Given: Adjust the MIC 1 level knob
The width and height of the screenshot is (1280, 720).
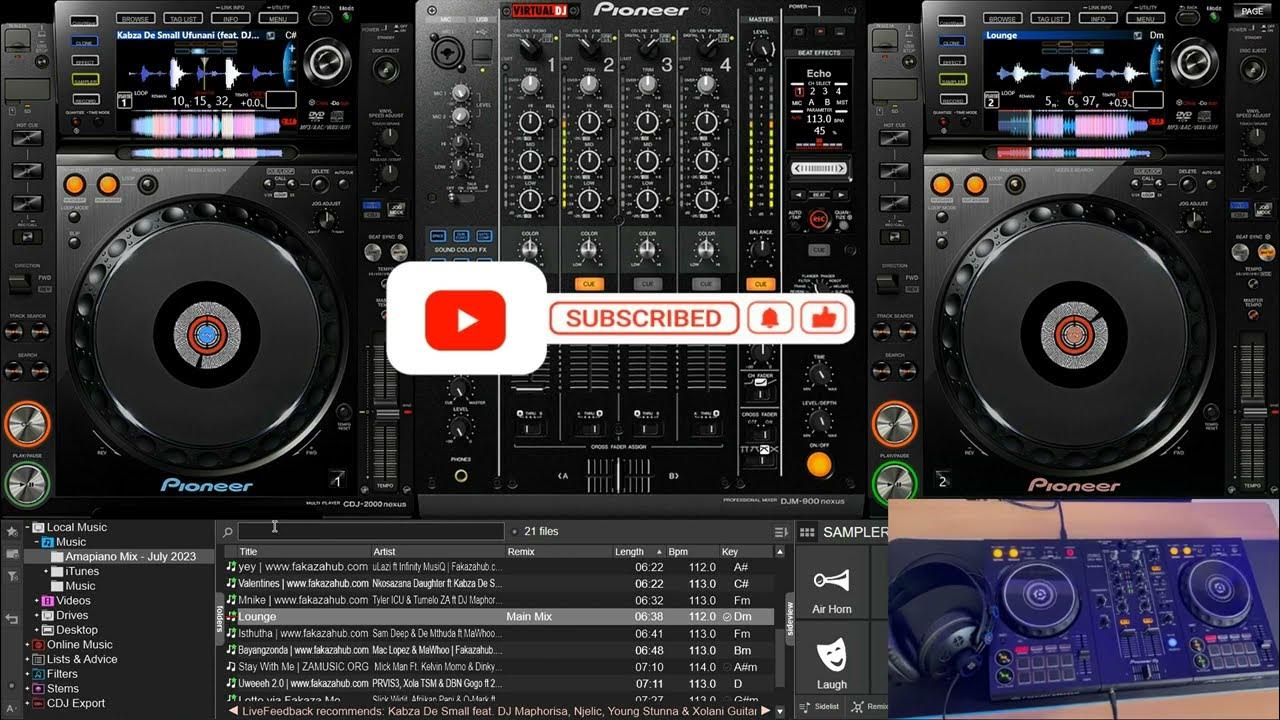Looking at the screenshot, I should coord(460,93).
